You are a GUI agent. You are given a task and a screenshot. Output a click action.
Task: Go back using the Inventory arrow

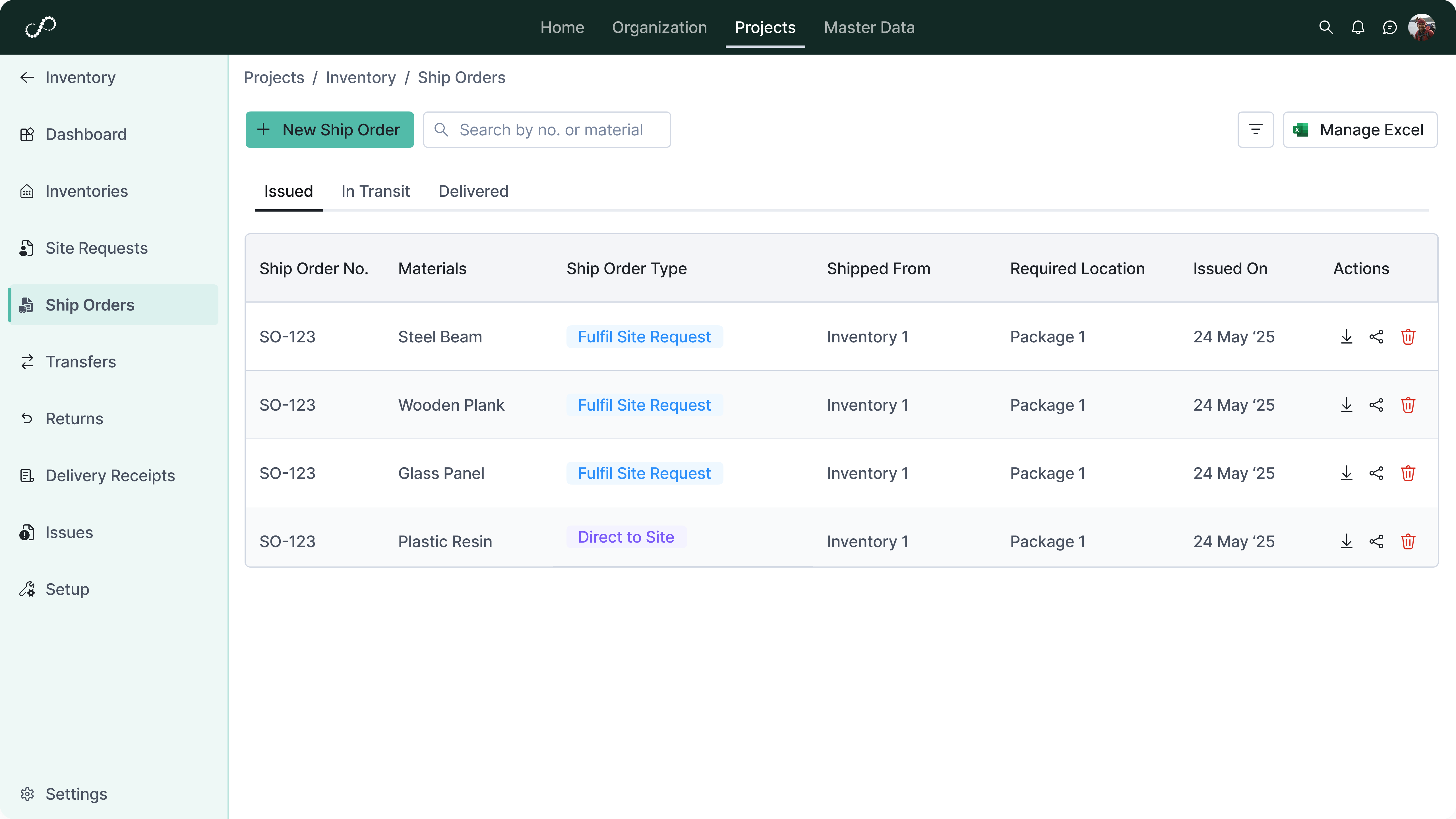click(x=27, y=77)
